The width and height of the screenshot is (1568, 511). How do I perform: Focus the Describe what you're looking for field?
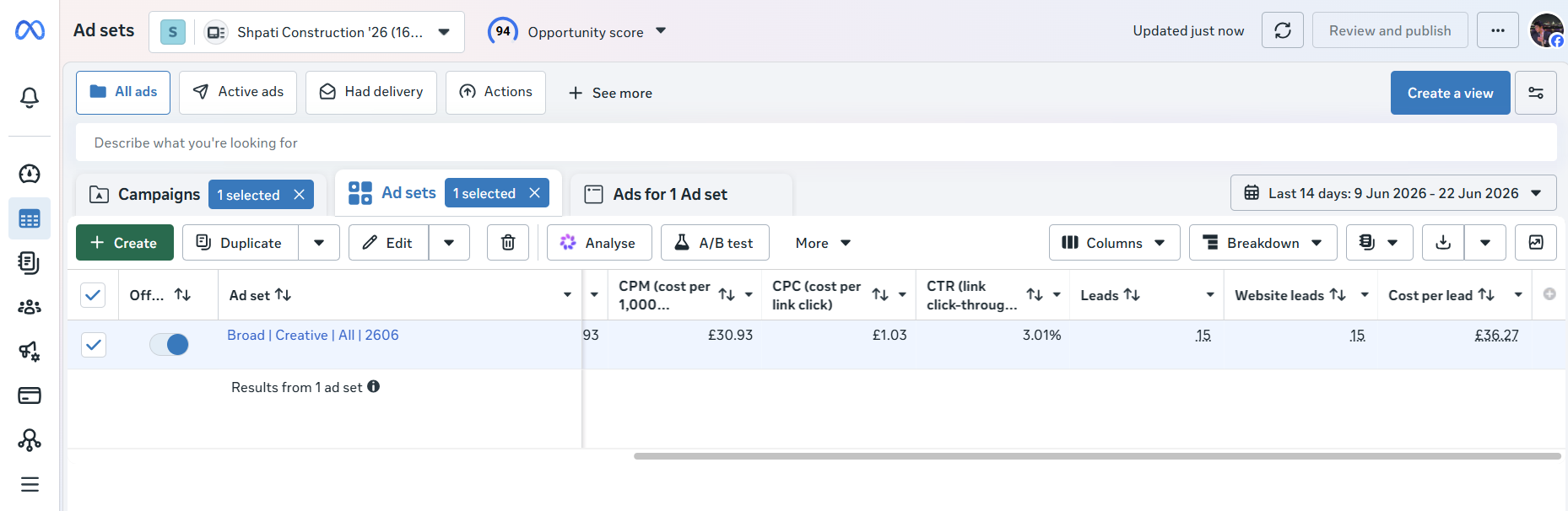816,143
